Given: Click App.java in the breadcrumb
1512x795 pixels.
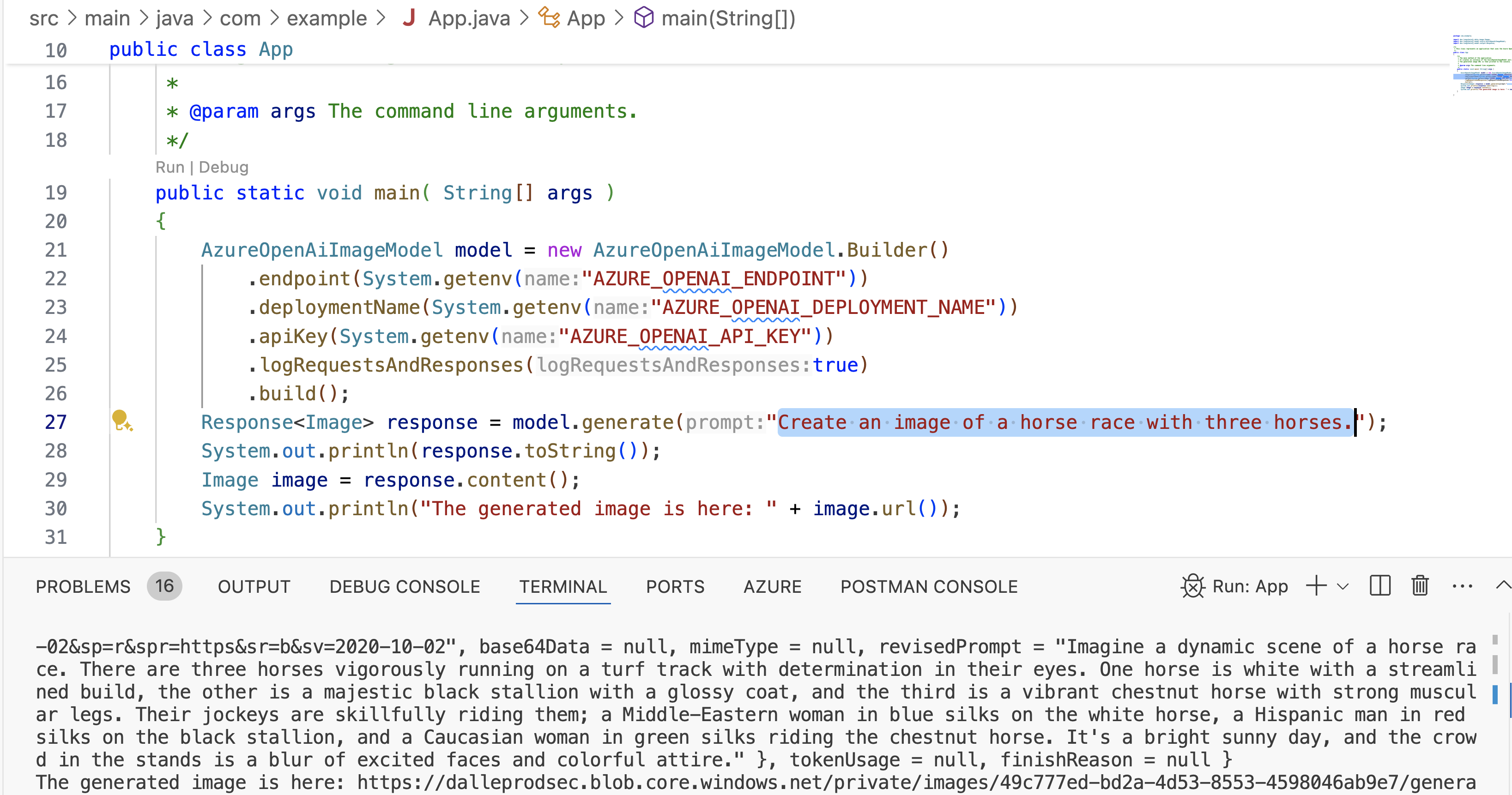Looking at the screenshot, I should pyautogui.click(x=469, y=18).
